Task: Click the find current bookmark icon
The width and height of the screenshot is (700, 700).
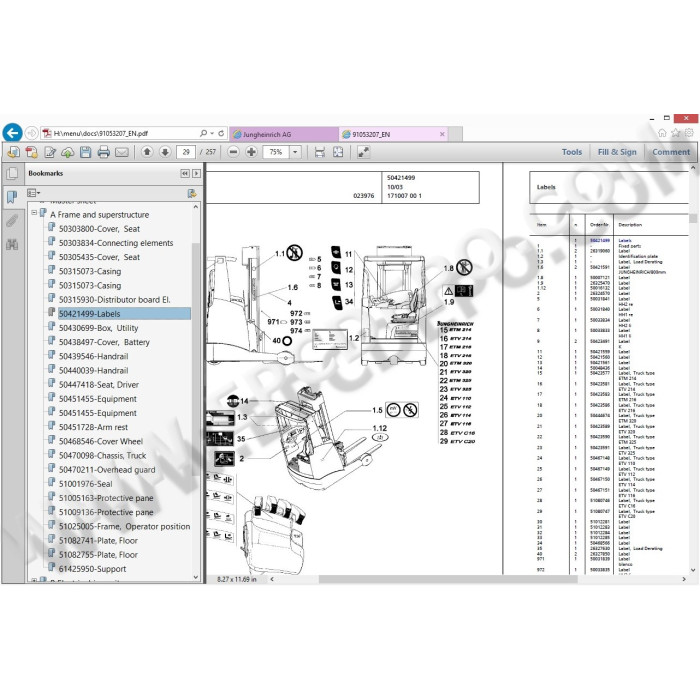Action: click(x=192, y=193)
